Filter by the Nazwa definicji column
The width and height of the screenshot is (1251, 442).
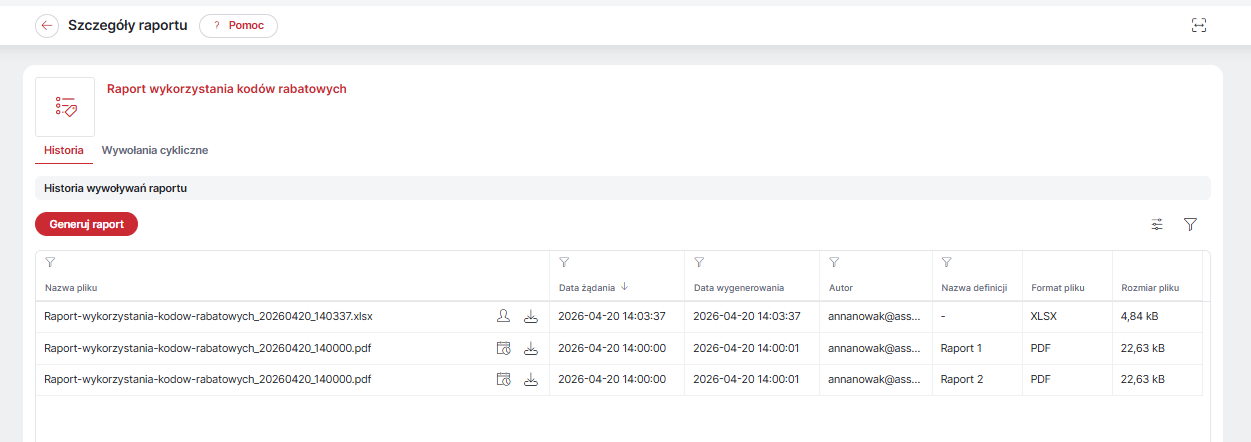click(x=946, y=262)
